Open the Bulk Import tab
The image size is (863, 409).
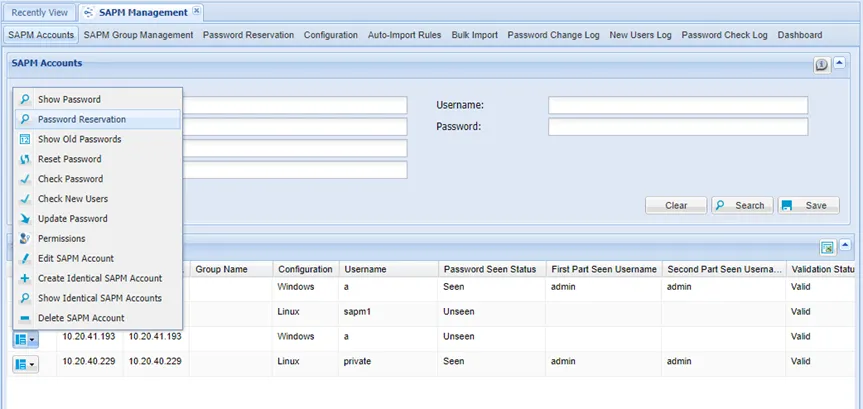pos(474,35)
